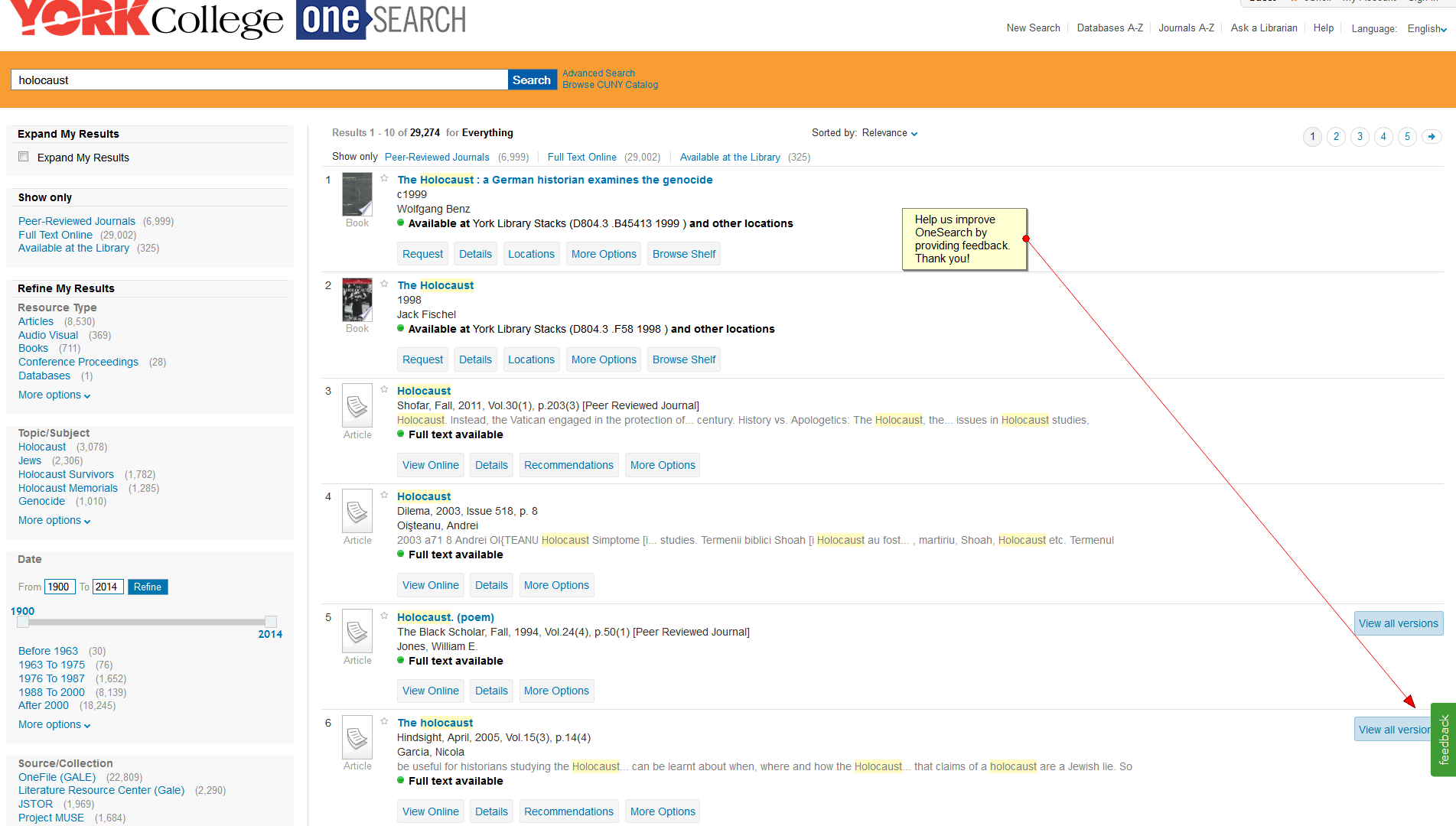Open book cover thumbnail for result 2
The height and width of the screenshot is (826, 1456).
(x=357, y=300)
